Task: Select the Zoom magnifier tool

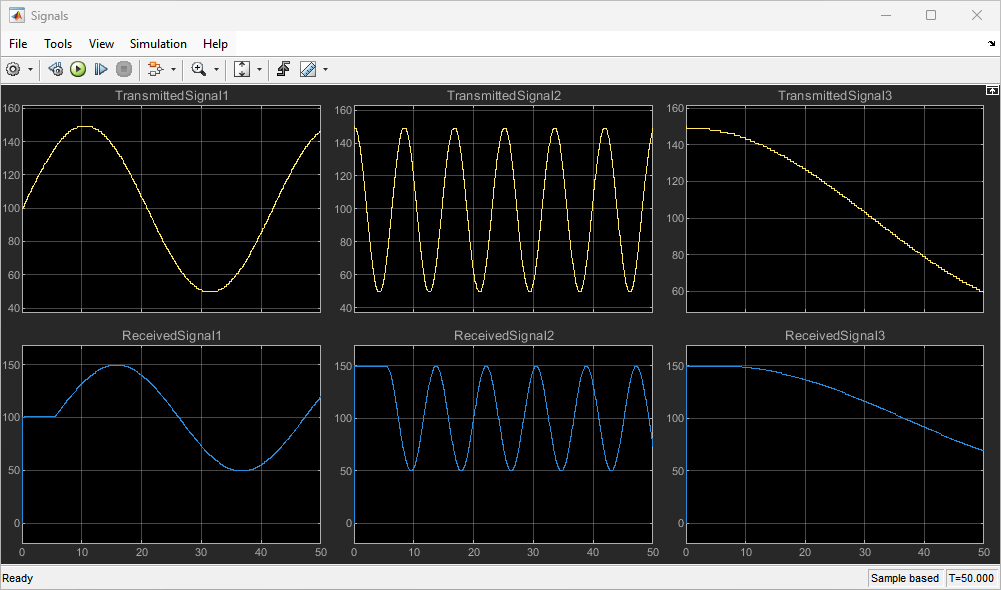Action: (199, 69)
